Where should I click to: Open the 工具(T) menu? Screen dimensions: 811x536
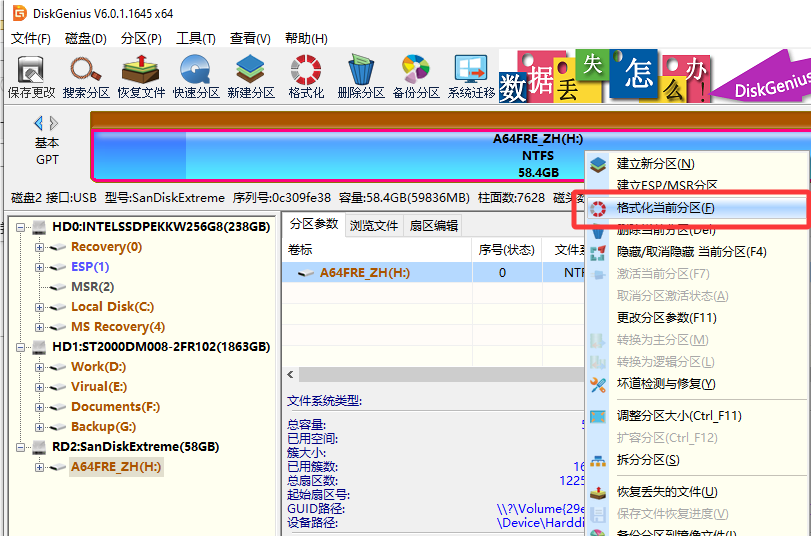[x=196, y=38]
